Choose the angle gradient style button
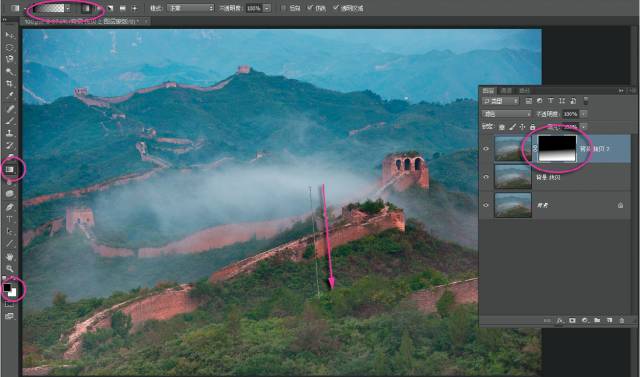 pyautogui.click(x=110, y=8)
